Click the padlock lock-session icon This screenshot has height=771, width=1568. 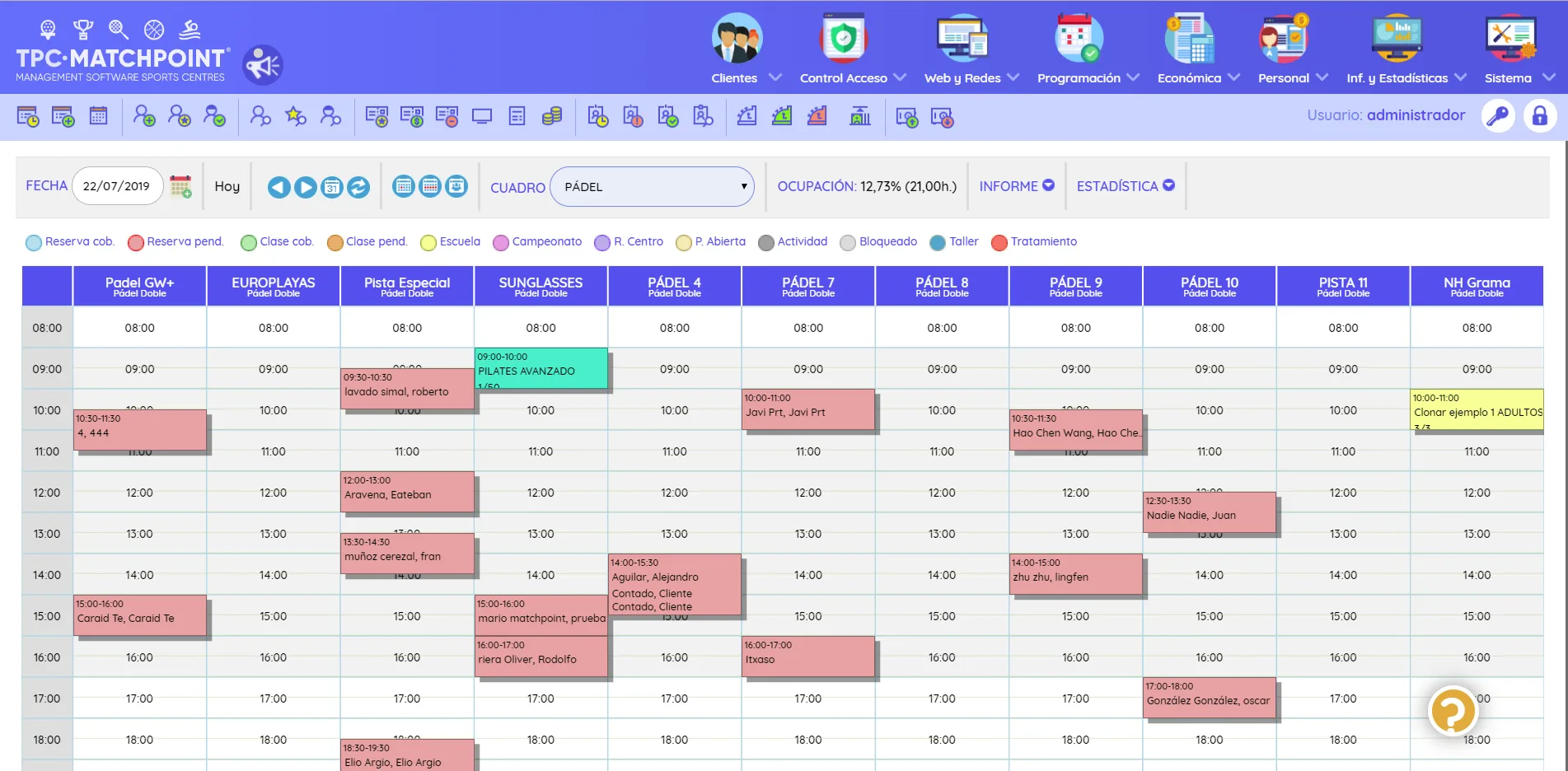(x=1539, y=116)
